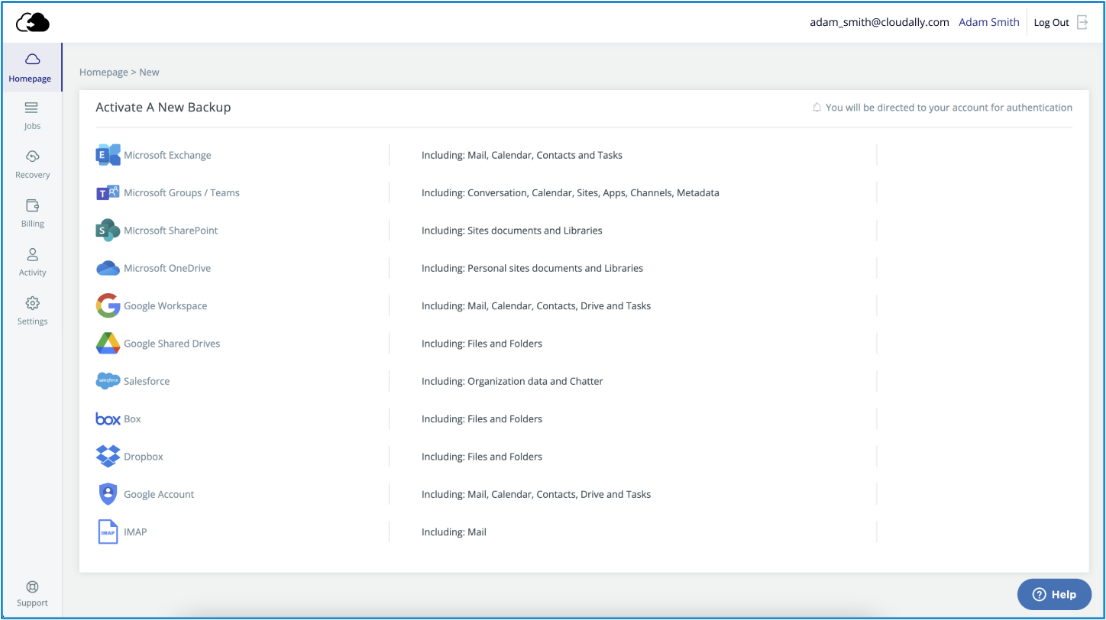This screenshot has width=1106, height=620.
Task: Click the Microsoft Teams icon
Action: click(x=108, y=193)
